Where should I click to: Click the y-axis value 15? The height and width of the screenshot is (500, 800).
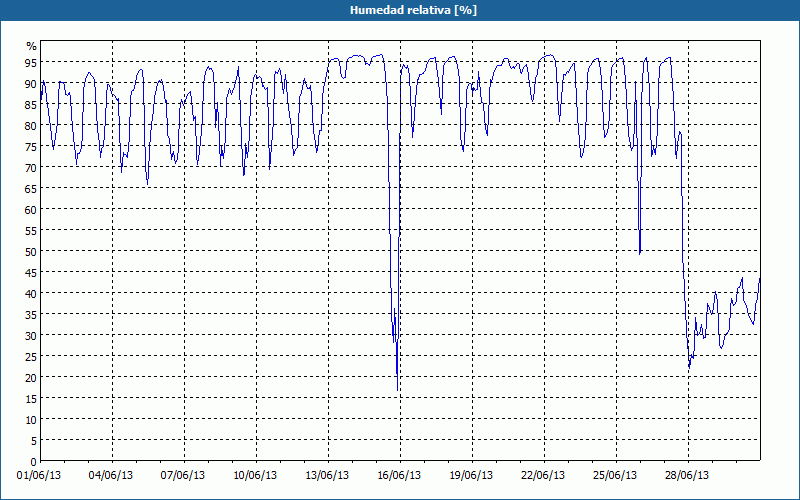31,399
